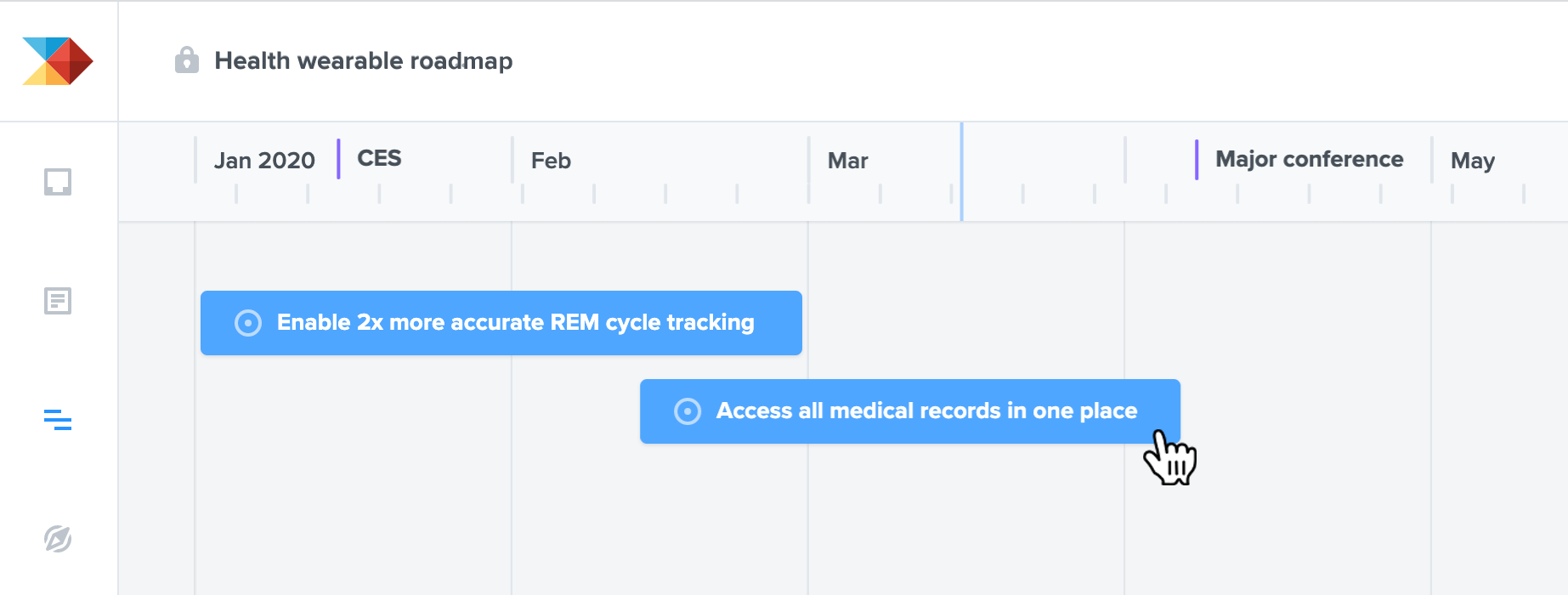Click target icon on REM cycle bar

[x=248, y=323]
